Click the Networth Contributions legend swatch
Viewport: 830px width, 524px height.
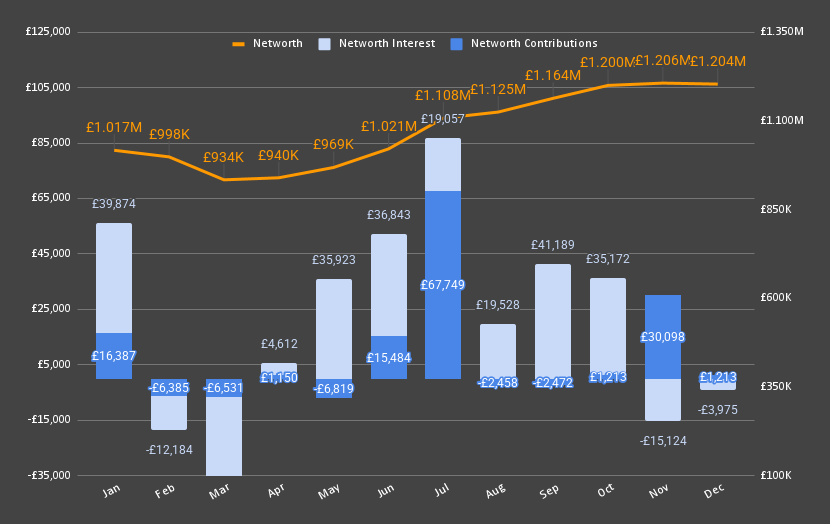click(456, 44)
